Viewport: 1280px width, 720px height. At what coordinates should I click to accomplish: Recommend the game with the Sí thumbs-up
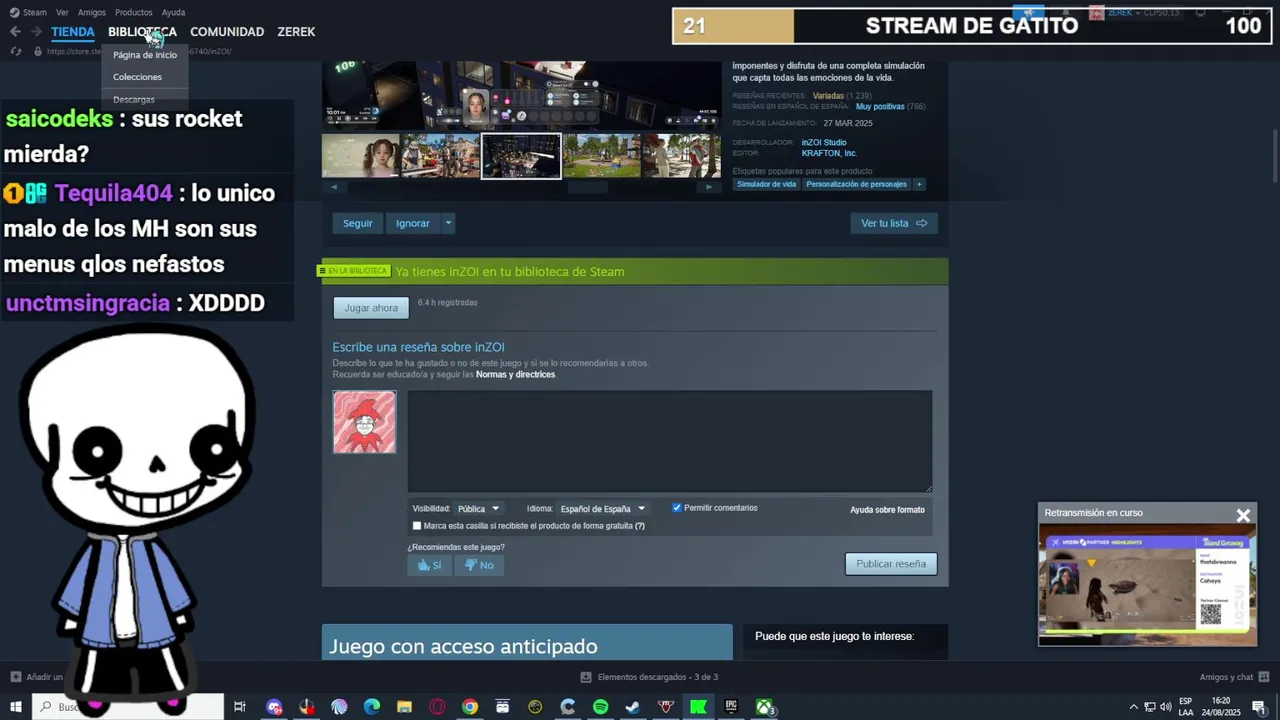point(429,565)
